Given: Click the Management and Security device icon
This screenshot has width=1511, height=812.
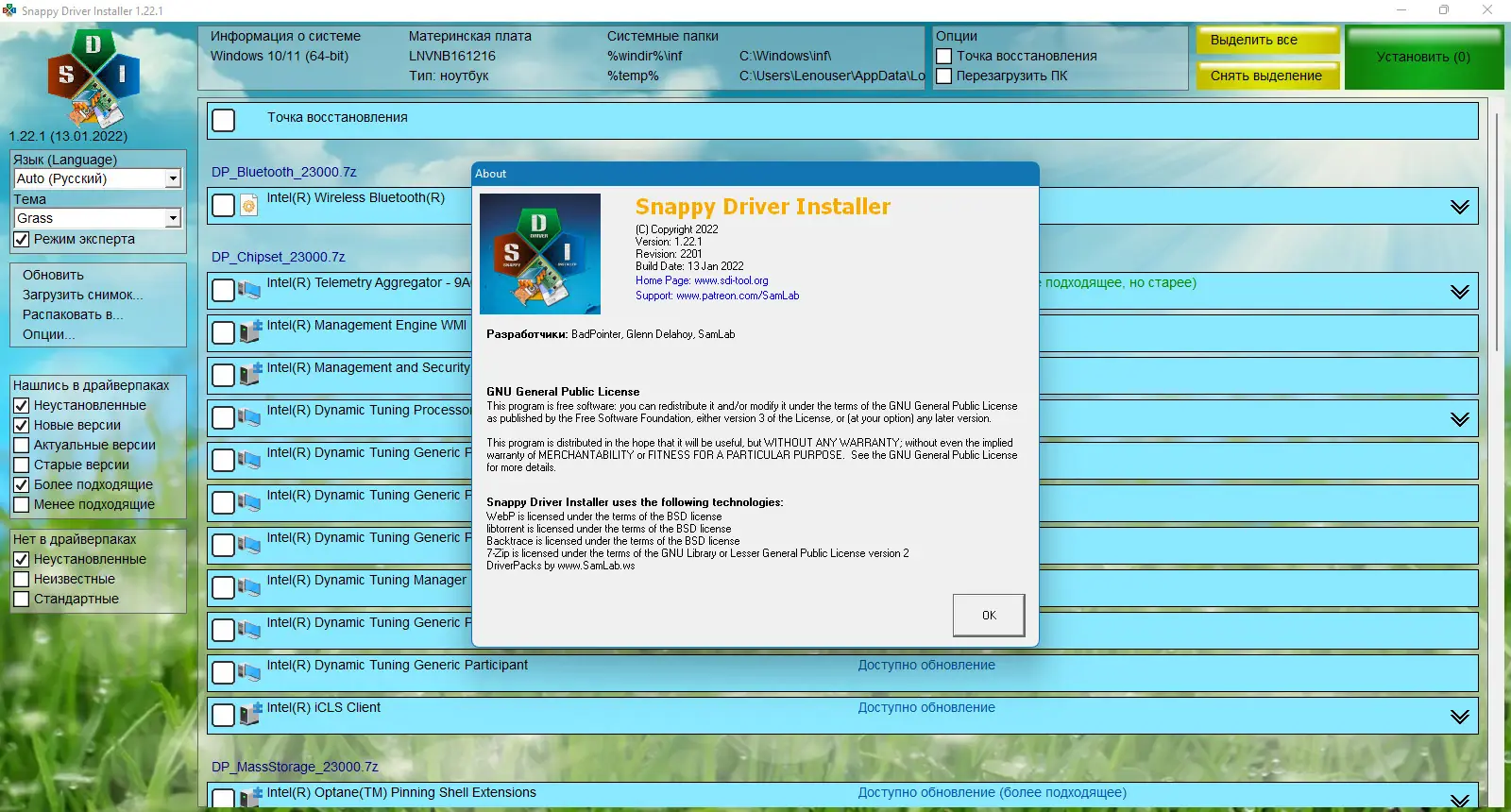Looking at the screenshot, I should pos(250,375).
